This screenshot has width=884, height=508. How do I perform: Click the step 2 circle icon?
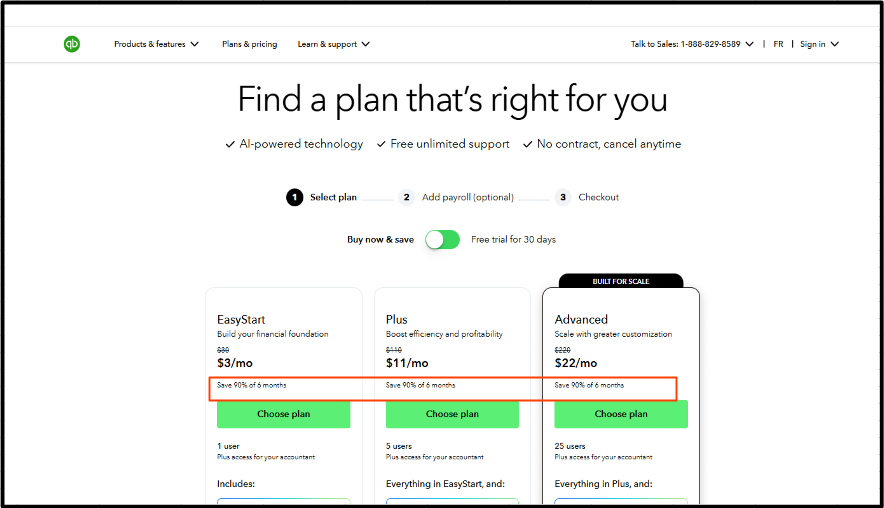click(x=406, y=197)
